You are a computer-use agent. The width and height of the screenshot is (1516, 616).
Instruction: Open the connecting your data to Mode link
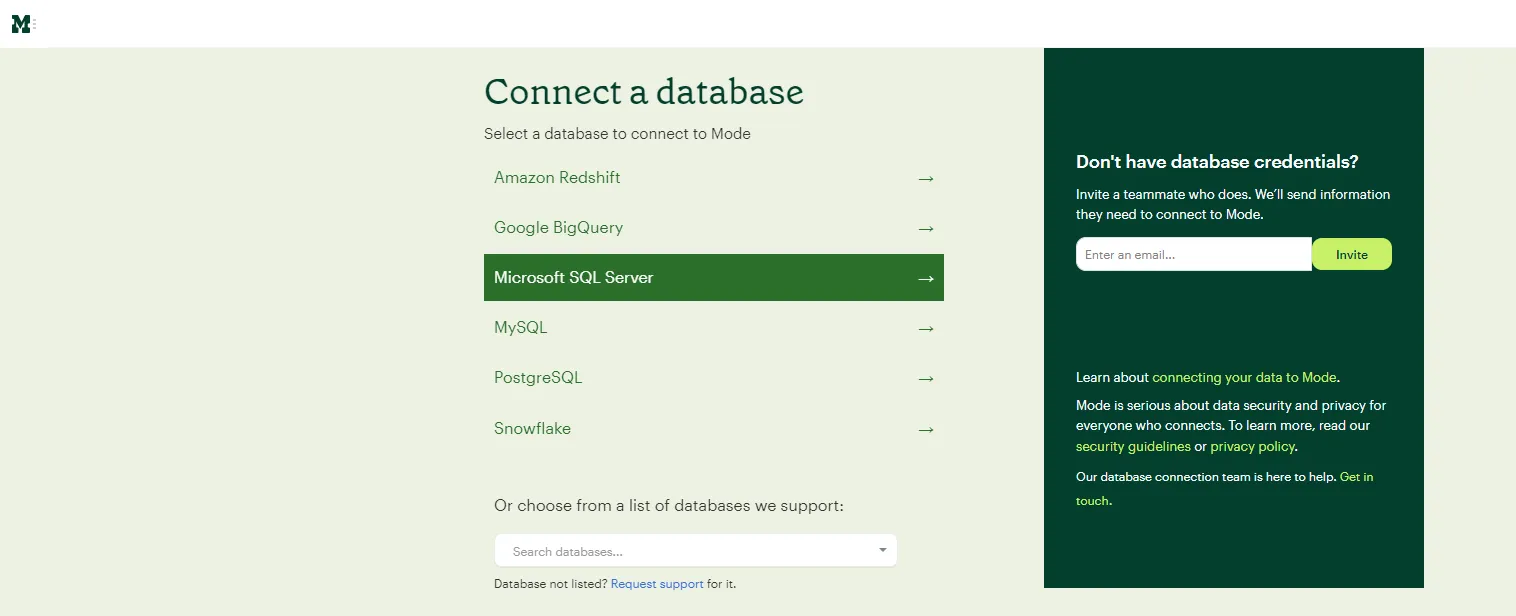(1244, 378)
